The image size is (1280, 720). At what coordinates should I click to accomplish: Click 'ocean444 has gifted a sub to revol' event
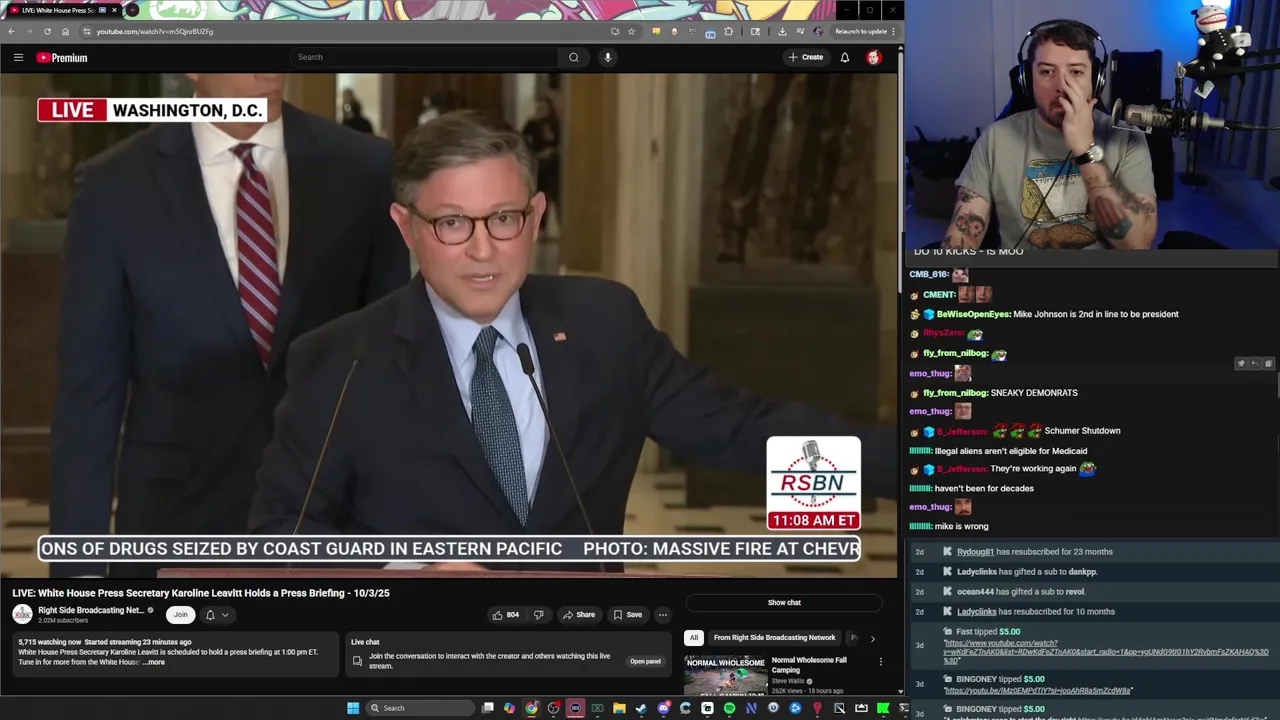(x=1021, y=592)
